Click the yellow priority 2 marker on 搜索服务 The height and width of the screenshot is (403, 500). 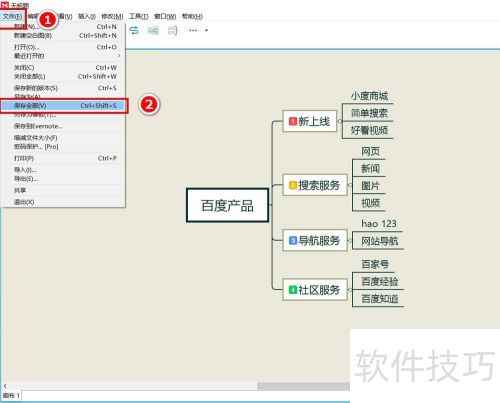(293, 185)
